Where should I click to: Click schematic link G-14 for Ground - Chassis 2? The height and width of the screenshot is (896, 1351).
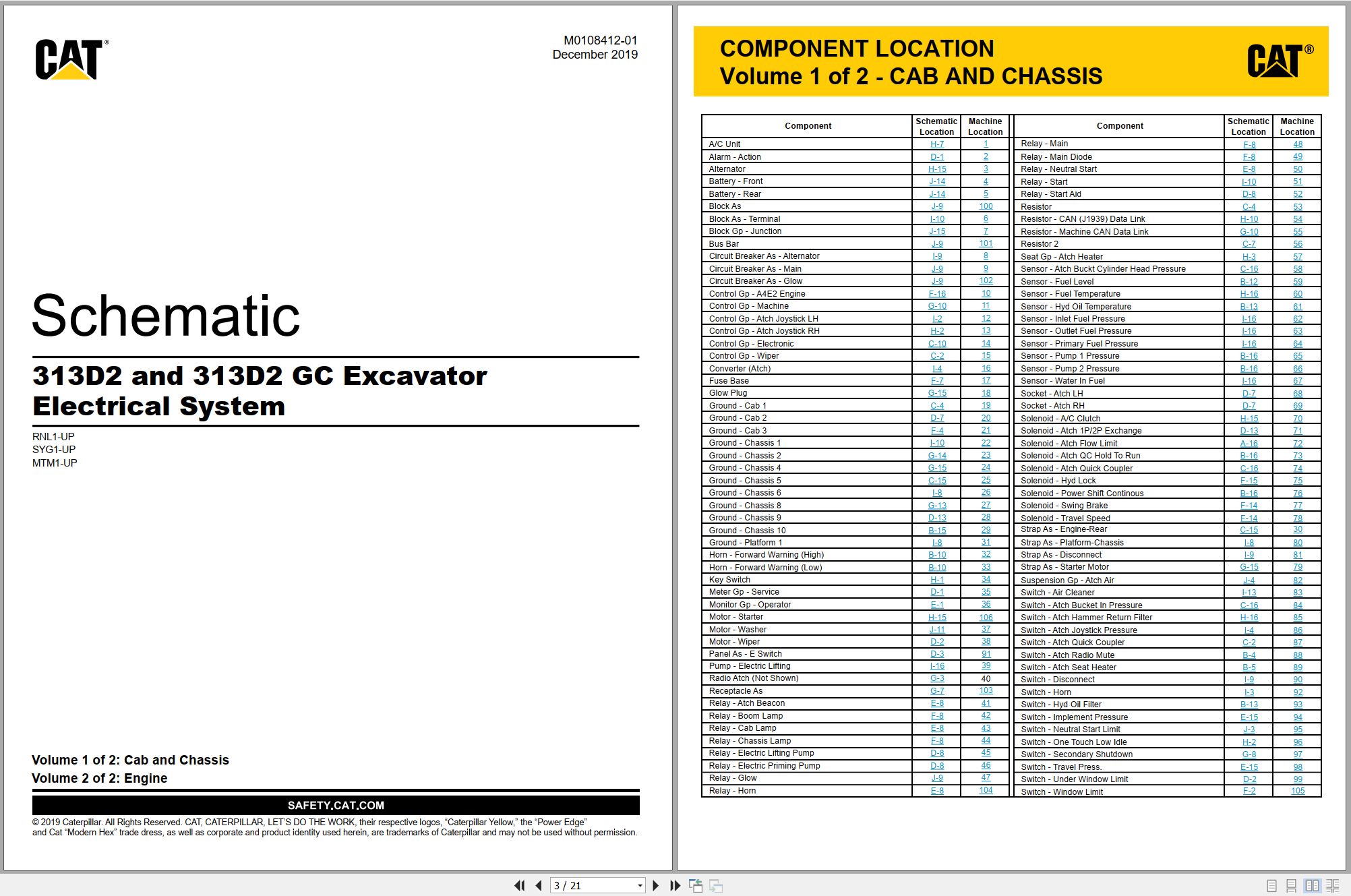point(936,456)
